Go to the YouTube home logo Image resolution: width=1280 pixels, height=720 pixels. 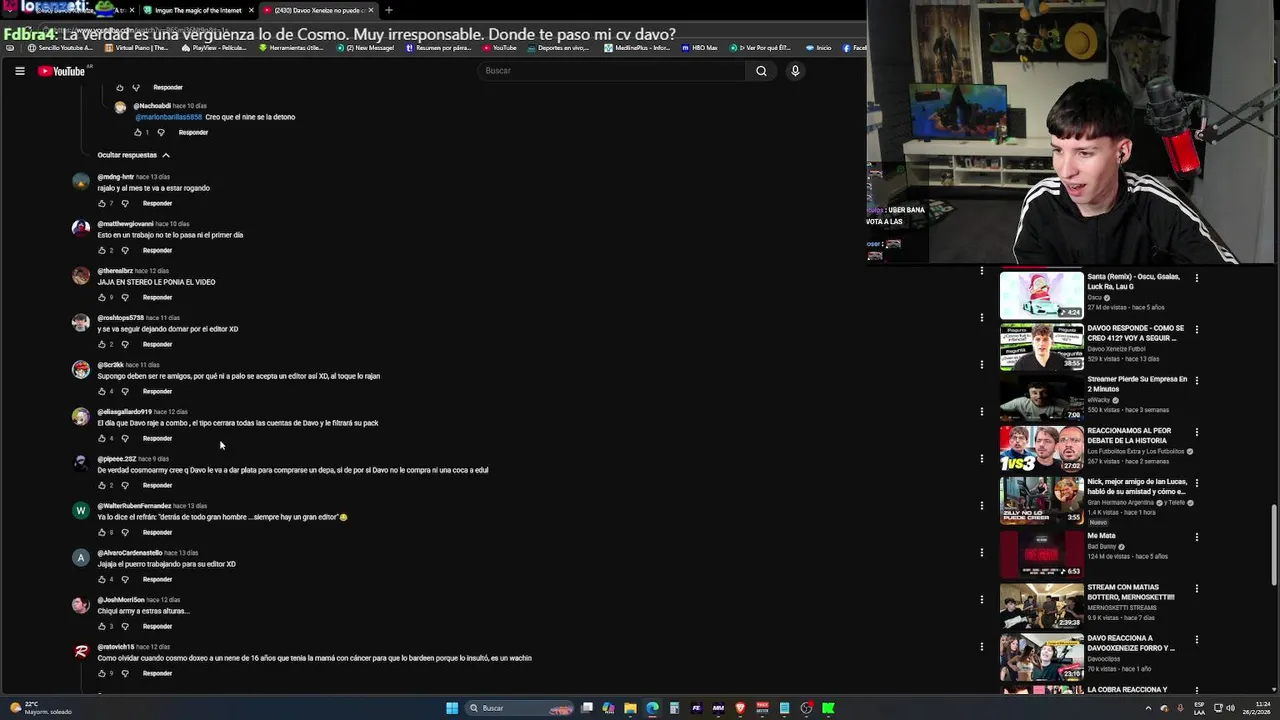[62, 71]
